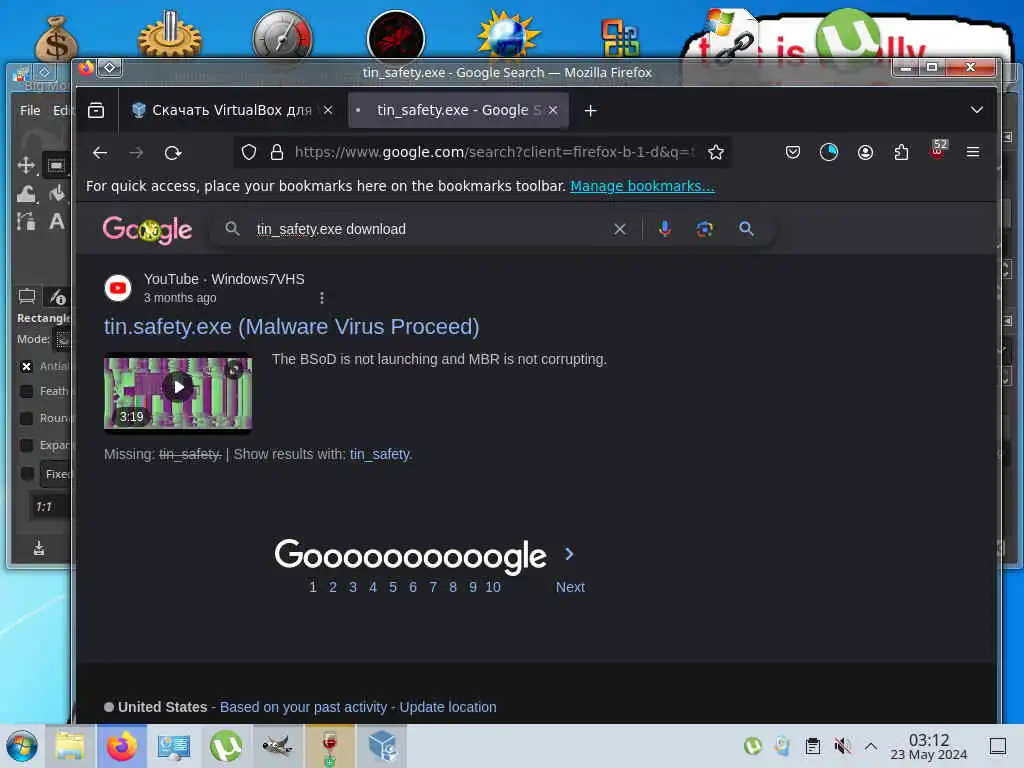Show results with tin_safety link
Screen dimensions: 1024x768
click(x=381, y=454)
